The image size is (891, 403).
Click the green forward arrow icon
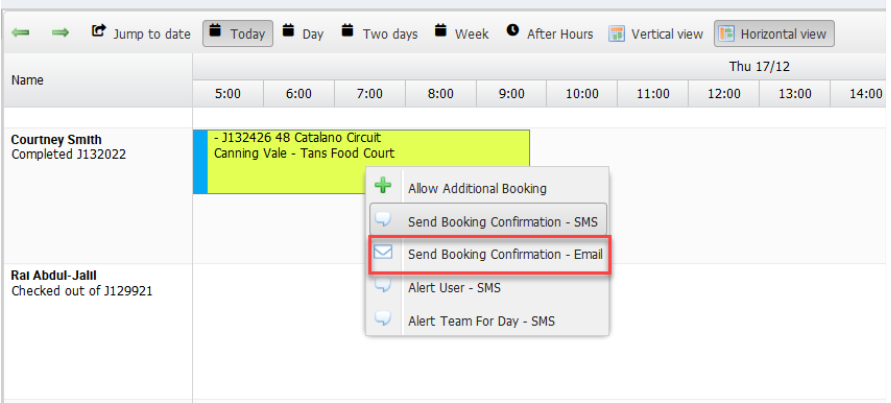click(x=60, y=33)
